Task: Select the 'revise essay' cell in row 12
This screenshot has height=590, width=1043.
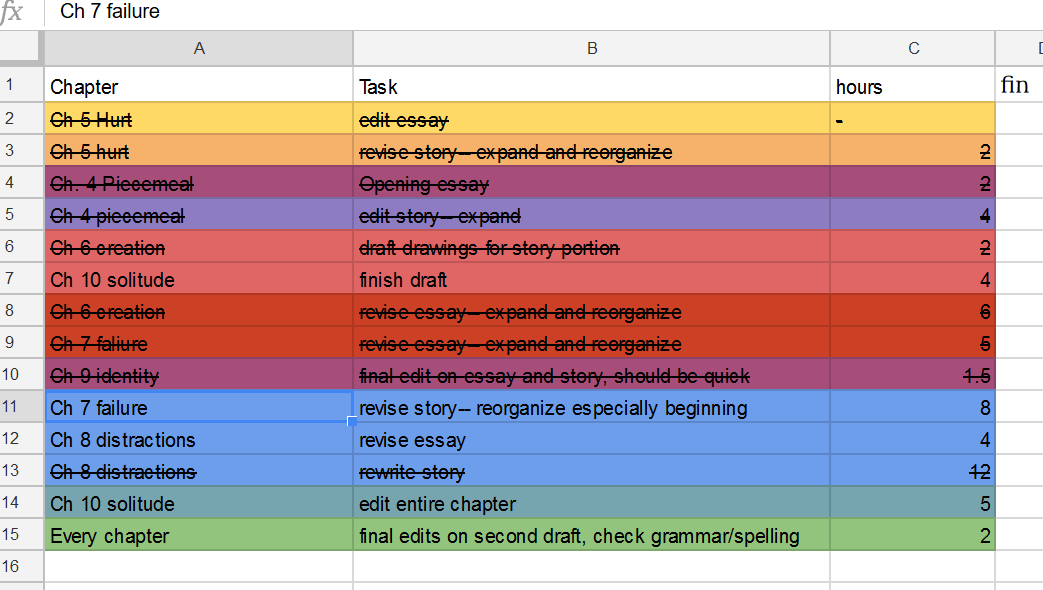Action: pyautogui.click(x=591, y=440)
